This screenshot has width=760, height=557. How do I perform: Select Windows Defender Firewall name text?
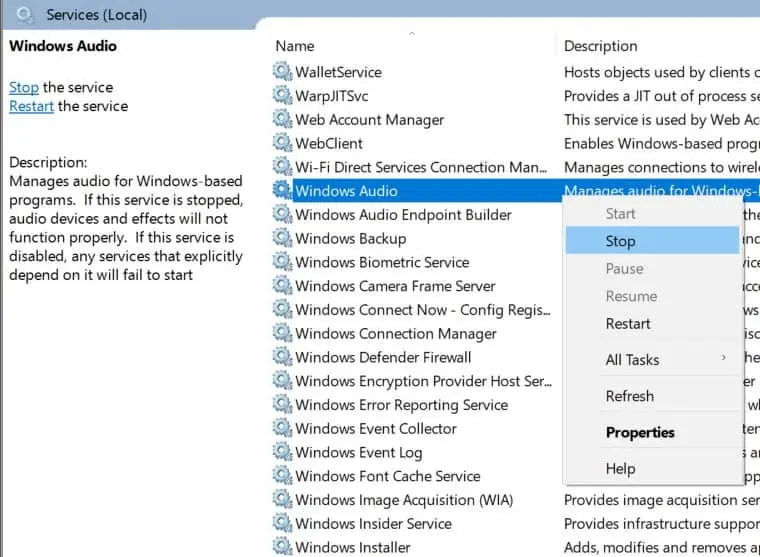(x=383, y=357)
